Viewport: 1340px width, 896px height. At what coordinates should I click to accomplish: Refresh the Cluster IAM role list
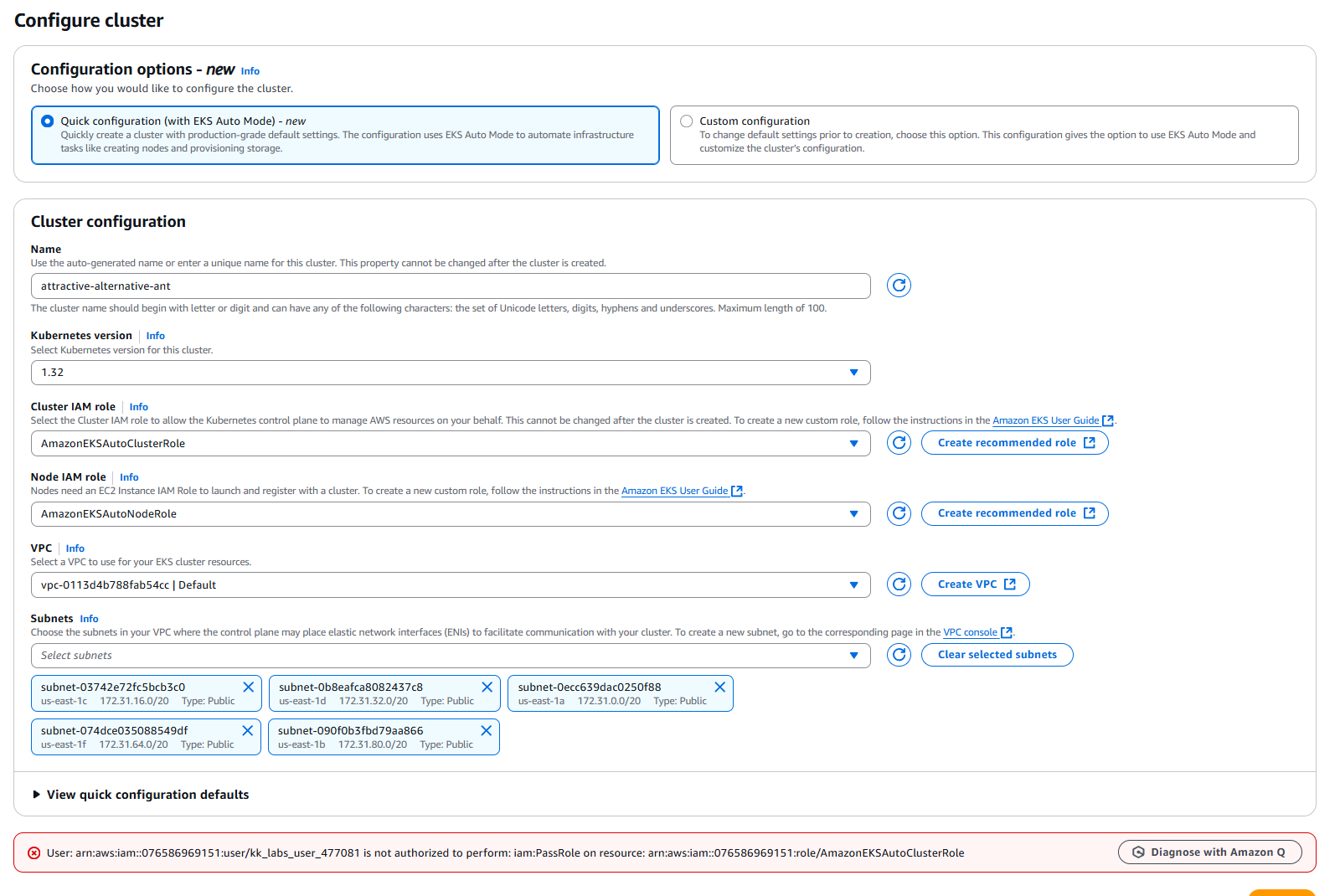point(899,443)
